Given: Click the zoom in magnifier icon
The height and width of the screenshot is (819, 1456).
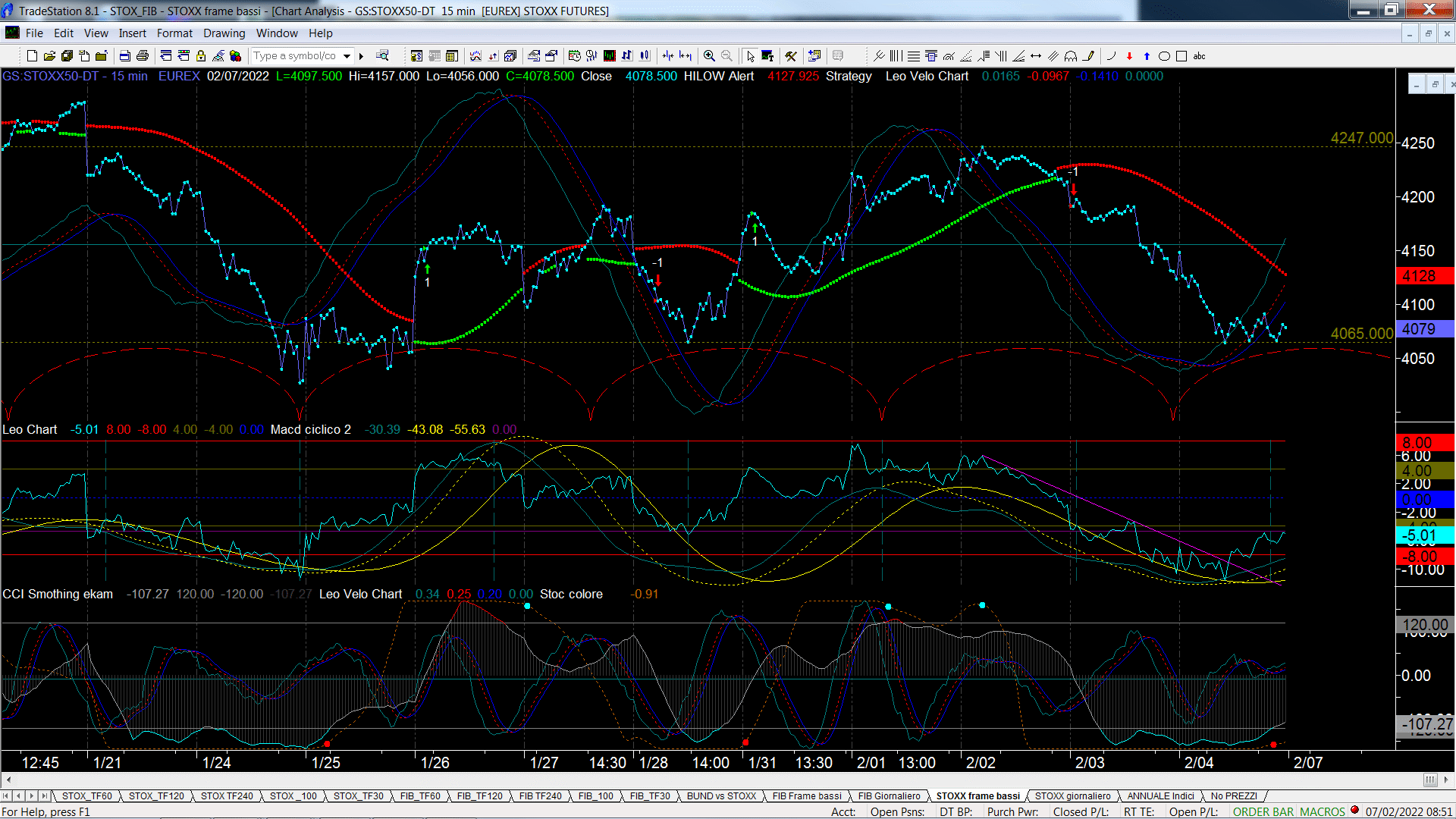Looking at the screenshot, I should click(x=709, y=56).
